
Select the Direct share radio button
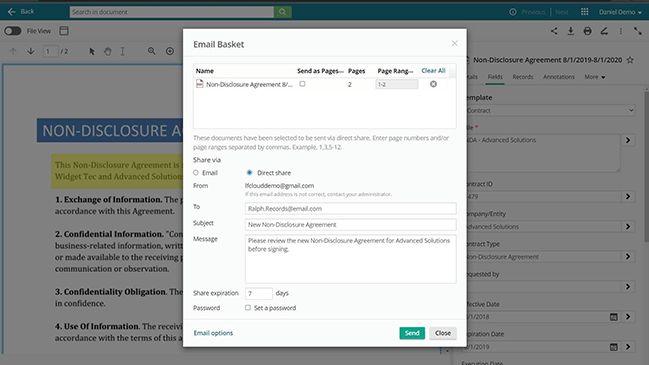(250, 173)
